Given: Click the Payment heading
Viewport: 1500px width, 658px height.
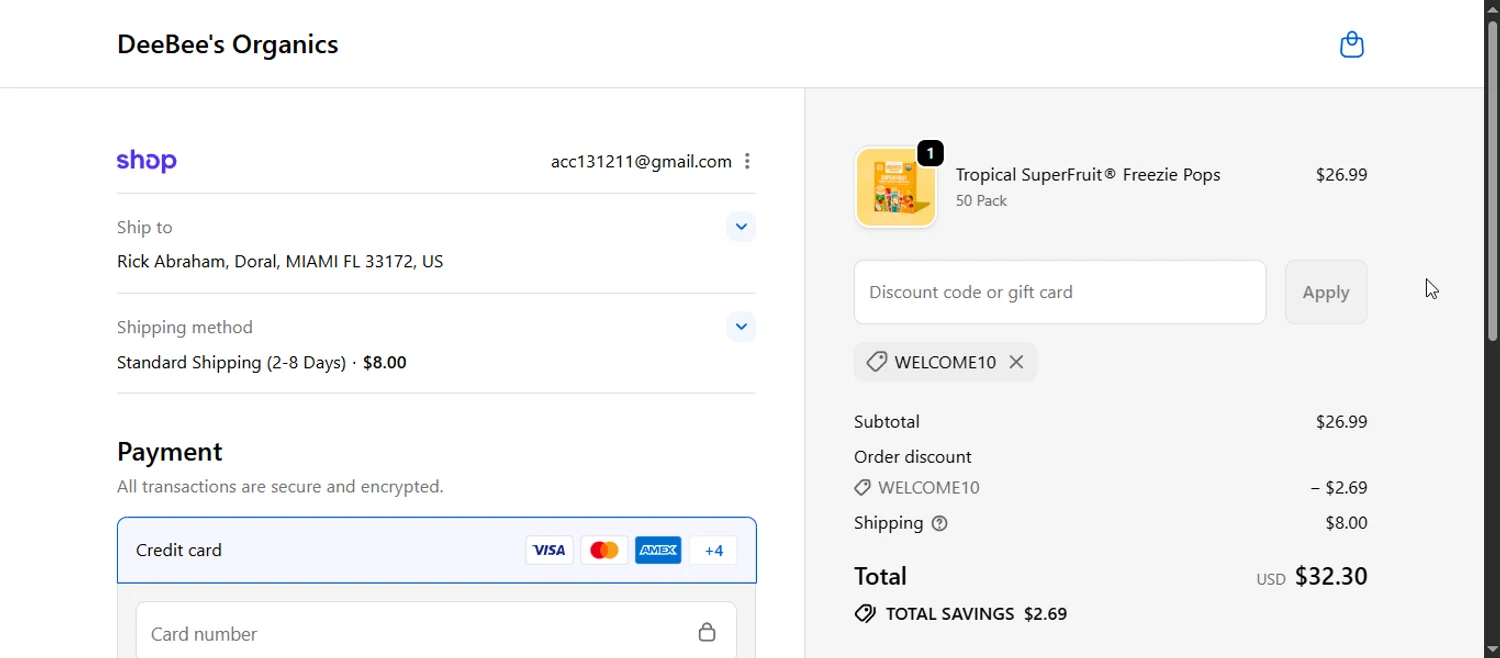Looking at the screenshot, I should pos(170,451).
